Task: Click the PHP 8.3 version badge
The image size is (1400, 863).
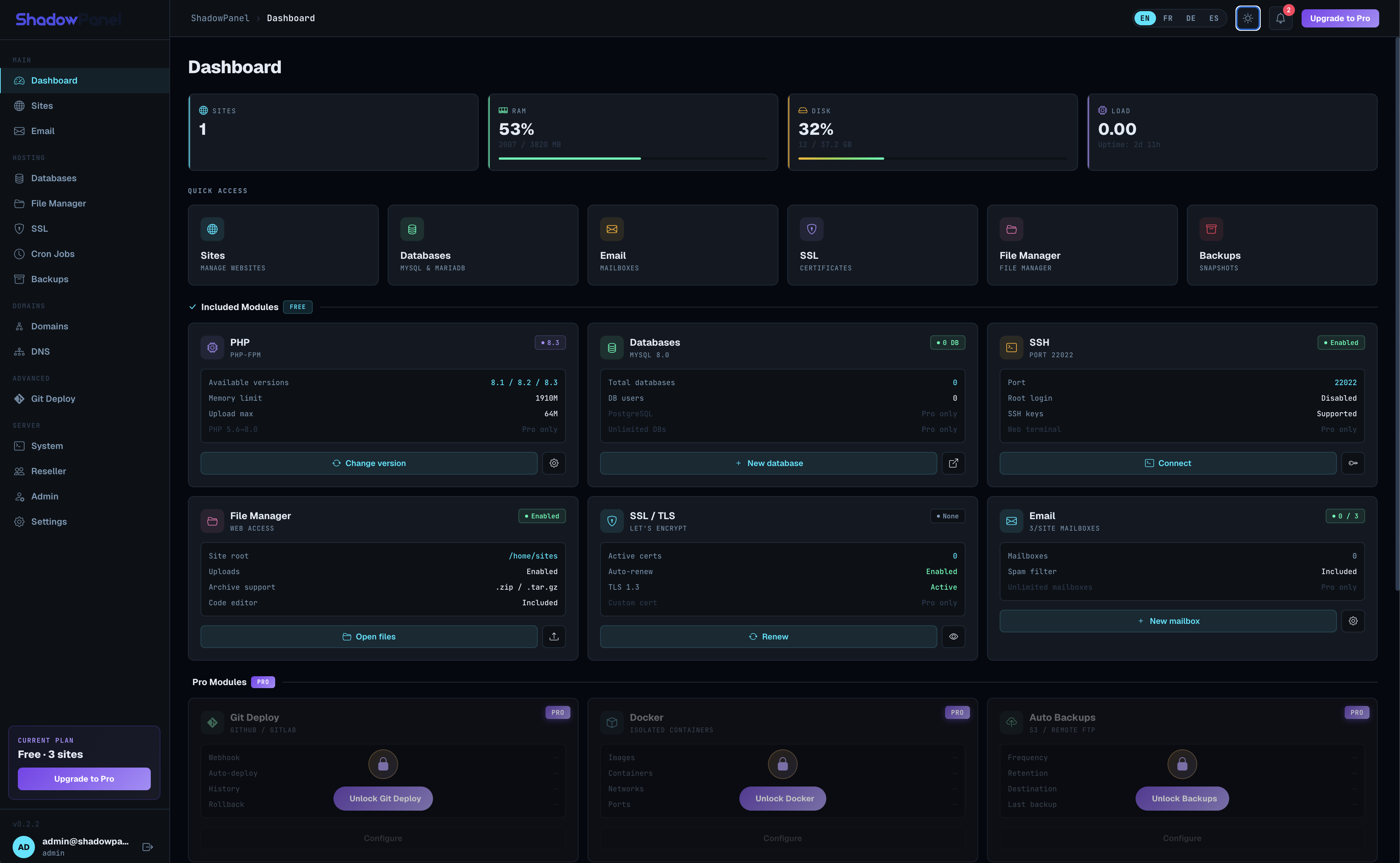Action: pos(550,342)
